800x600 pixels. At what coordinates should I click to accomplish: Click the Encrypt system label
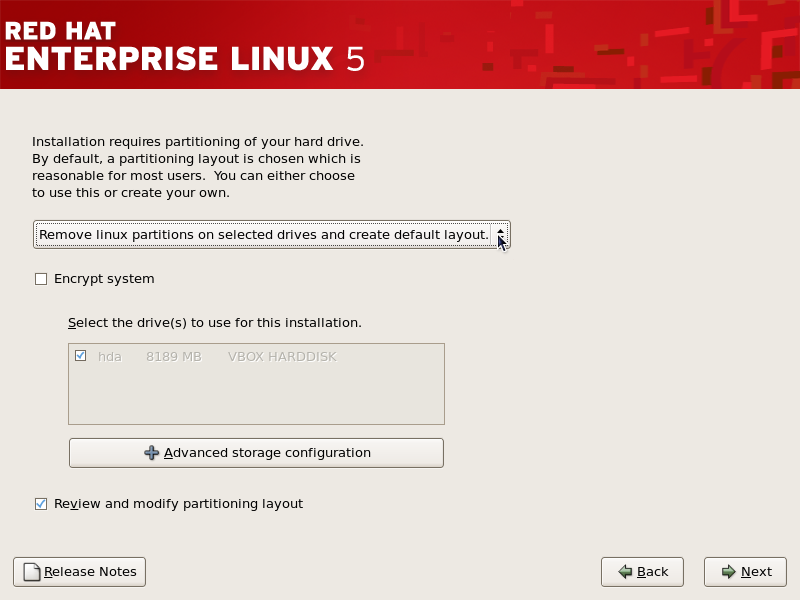click(x=104, y=279)
